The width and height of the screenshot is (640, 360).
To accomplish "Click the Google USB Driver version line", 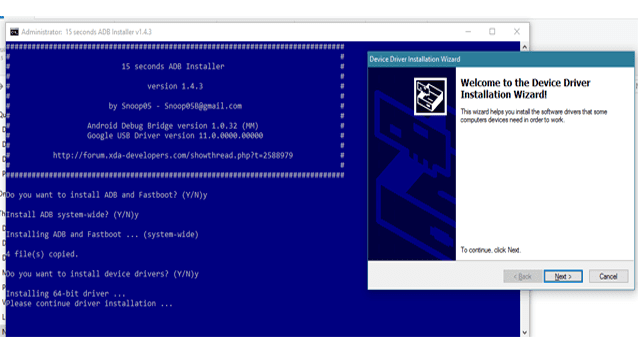I will (x=175, y=136).
